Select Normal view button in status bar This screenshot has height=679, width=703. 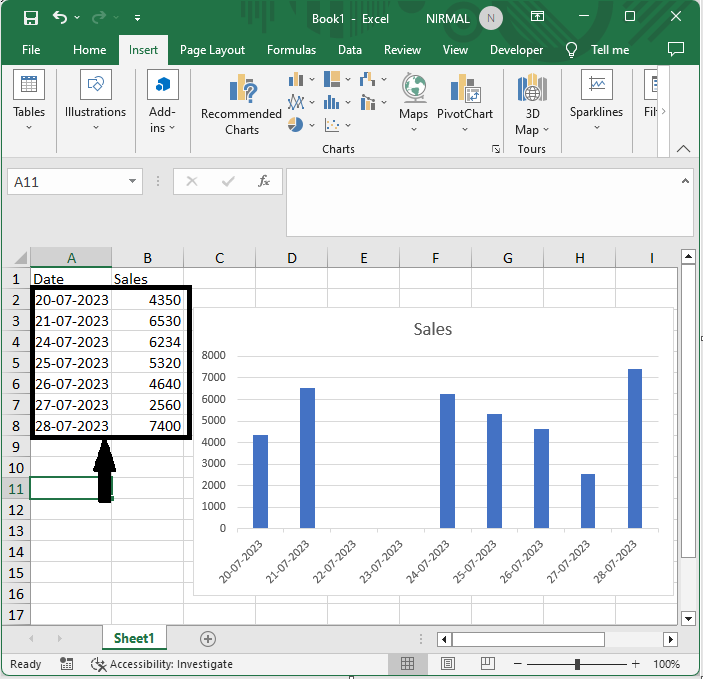pos(408,664)
